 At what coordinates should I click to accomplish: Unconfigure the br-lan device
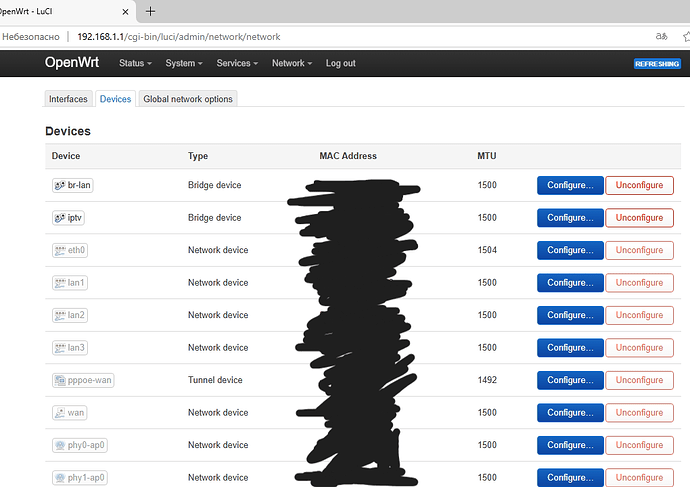[639, 185]
